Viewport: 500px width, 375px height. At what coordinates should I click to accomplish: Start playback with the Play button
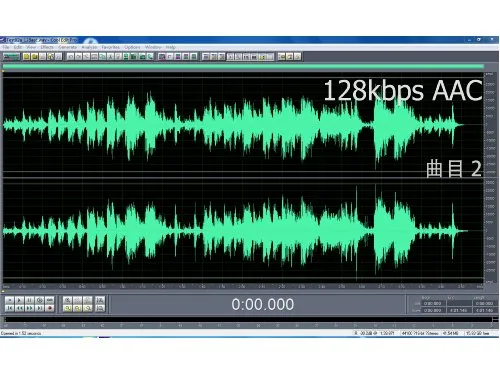pos(19,300)
